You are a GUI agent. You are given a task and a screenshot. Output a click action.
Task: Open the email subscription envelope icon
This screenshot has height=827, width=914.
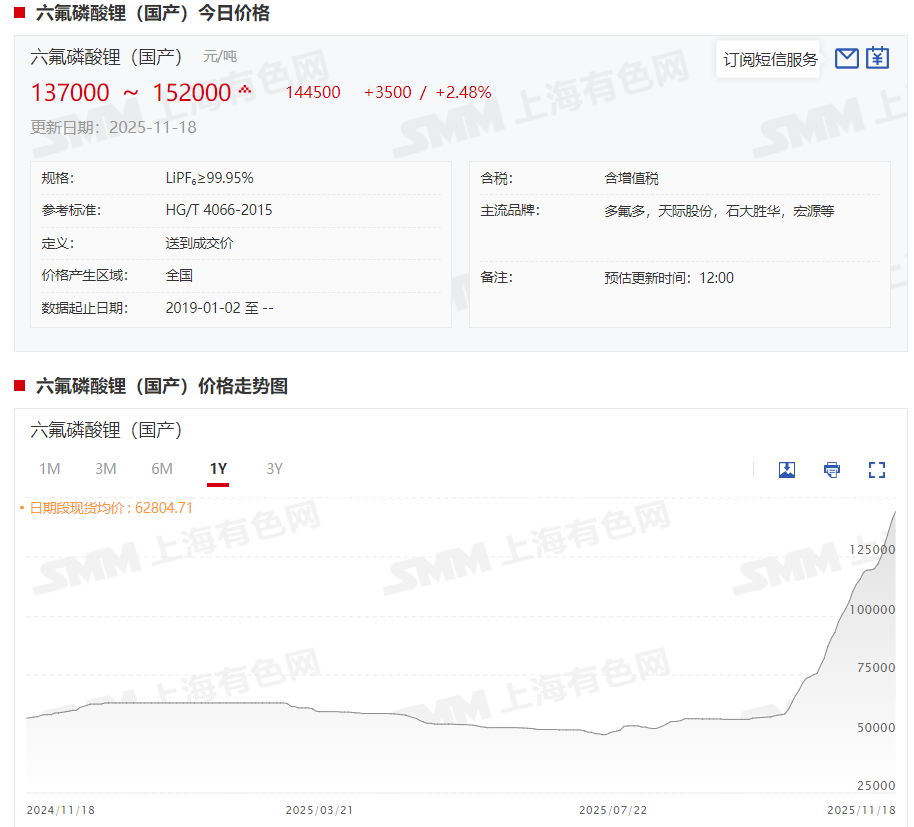point(846,58)
